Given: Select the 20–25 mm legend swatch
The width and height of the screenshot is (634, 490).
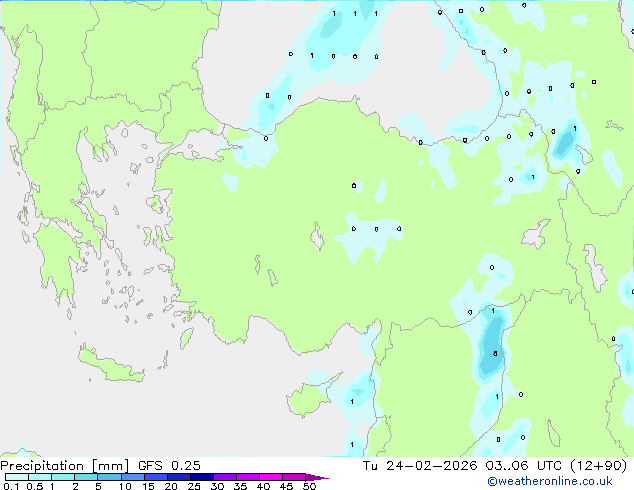Looking at the screenshot, I should pos(179,477).
